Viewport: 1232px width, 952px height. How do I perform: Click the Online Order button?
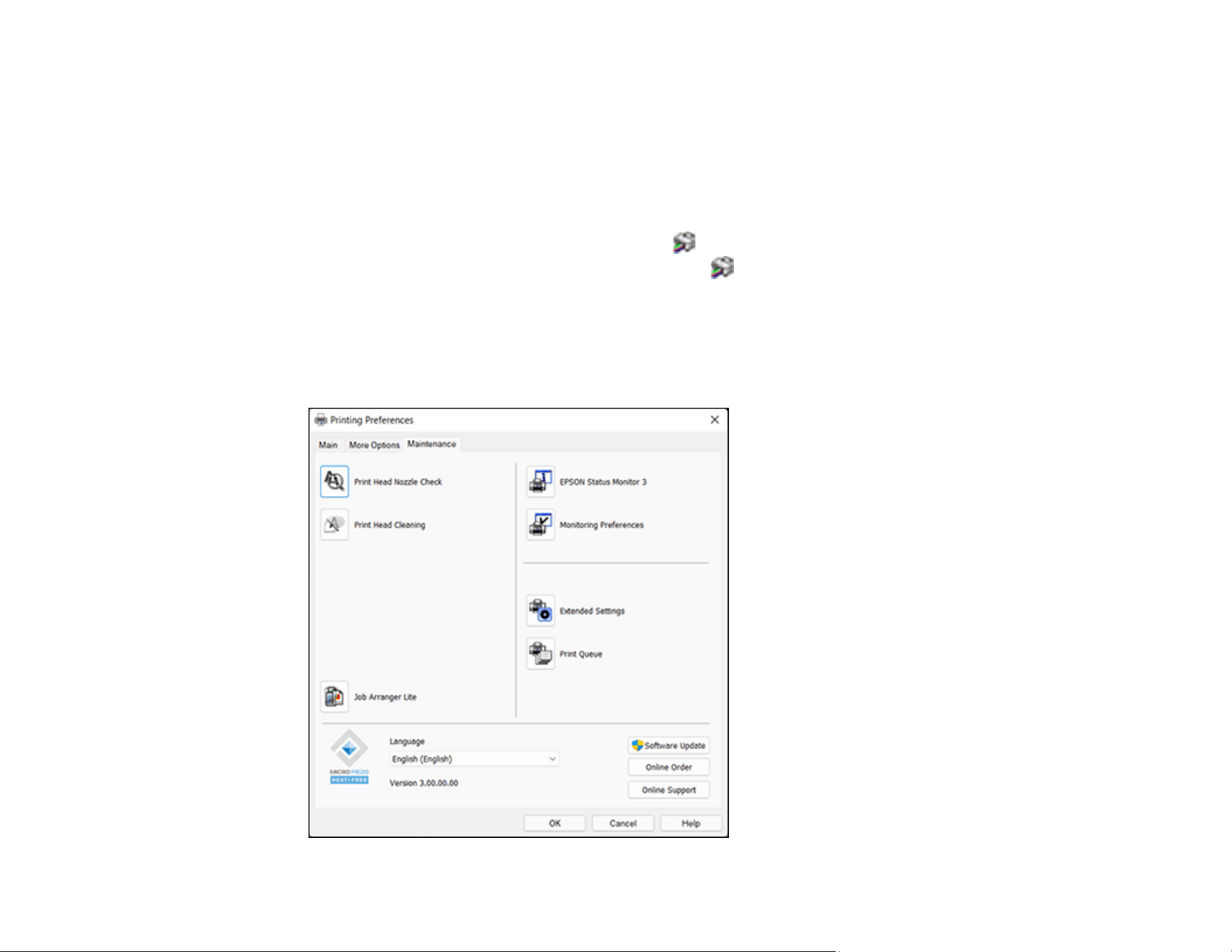point(669,767)
